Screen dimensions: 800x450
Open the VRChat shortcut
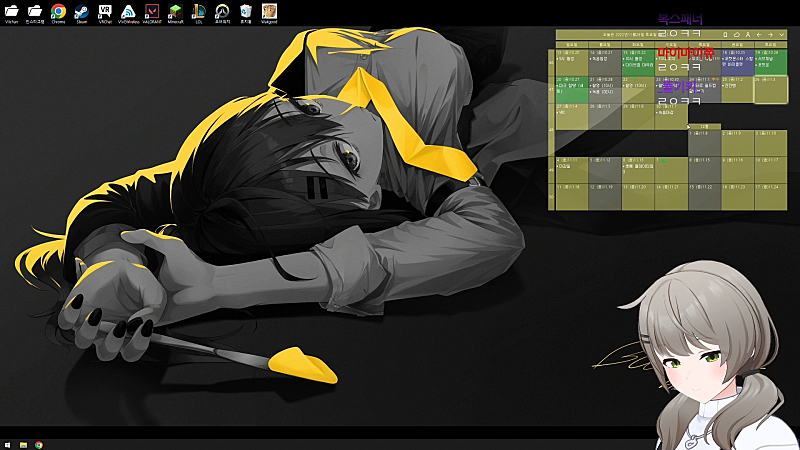point(104,12)
